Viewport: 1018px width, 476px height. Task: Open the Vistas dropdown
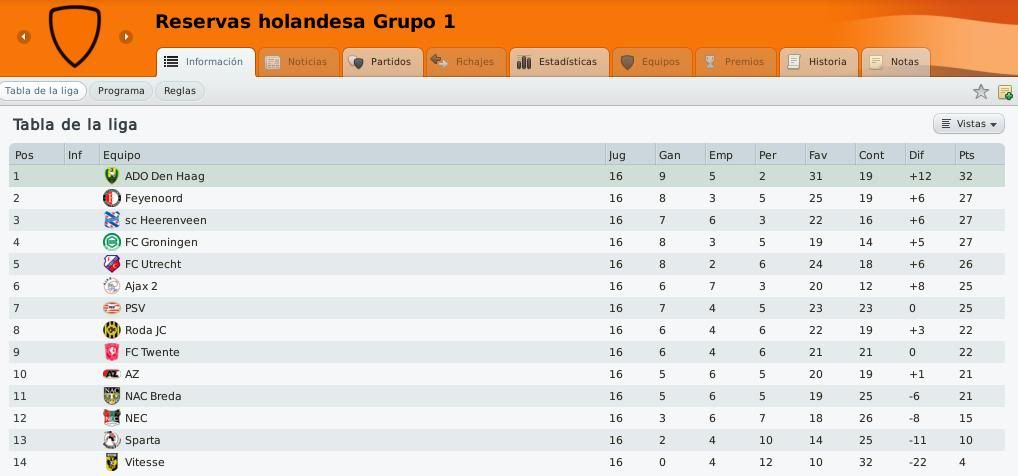[x=968, y=123]
